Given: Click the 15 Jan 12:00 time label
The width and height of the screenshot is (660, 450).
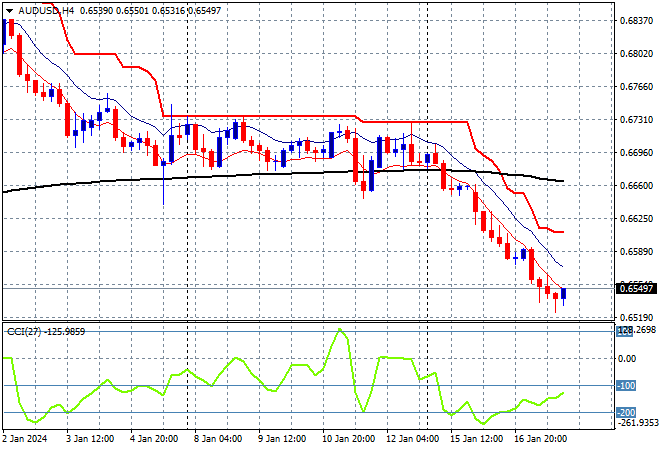Looking at the screenshot, I should coord(477,439).
